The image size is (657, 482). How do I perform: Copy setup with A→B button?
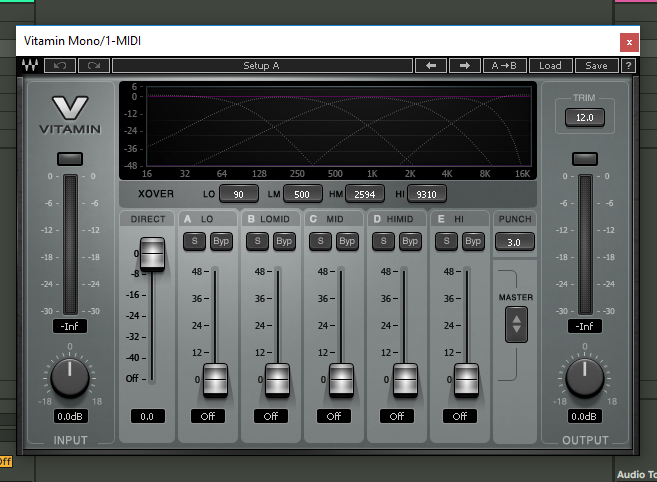click(x=504, y=65)
